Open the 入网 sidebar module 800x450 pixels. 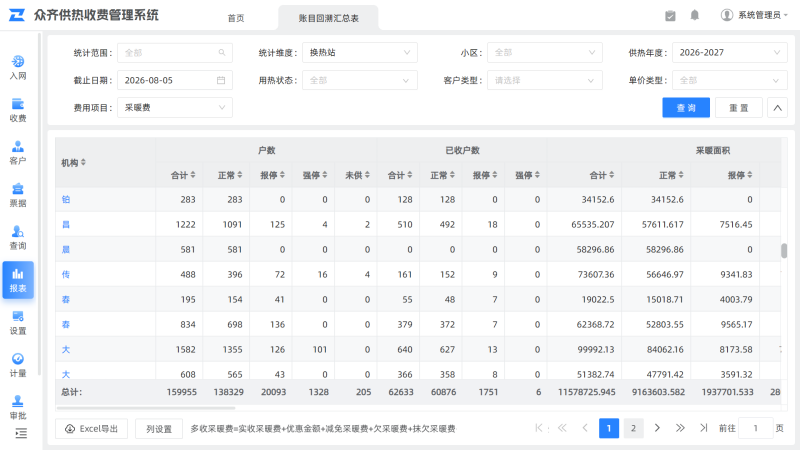click(18, 68)
